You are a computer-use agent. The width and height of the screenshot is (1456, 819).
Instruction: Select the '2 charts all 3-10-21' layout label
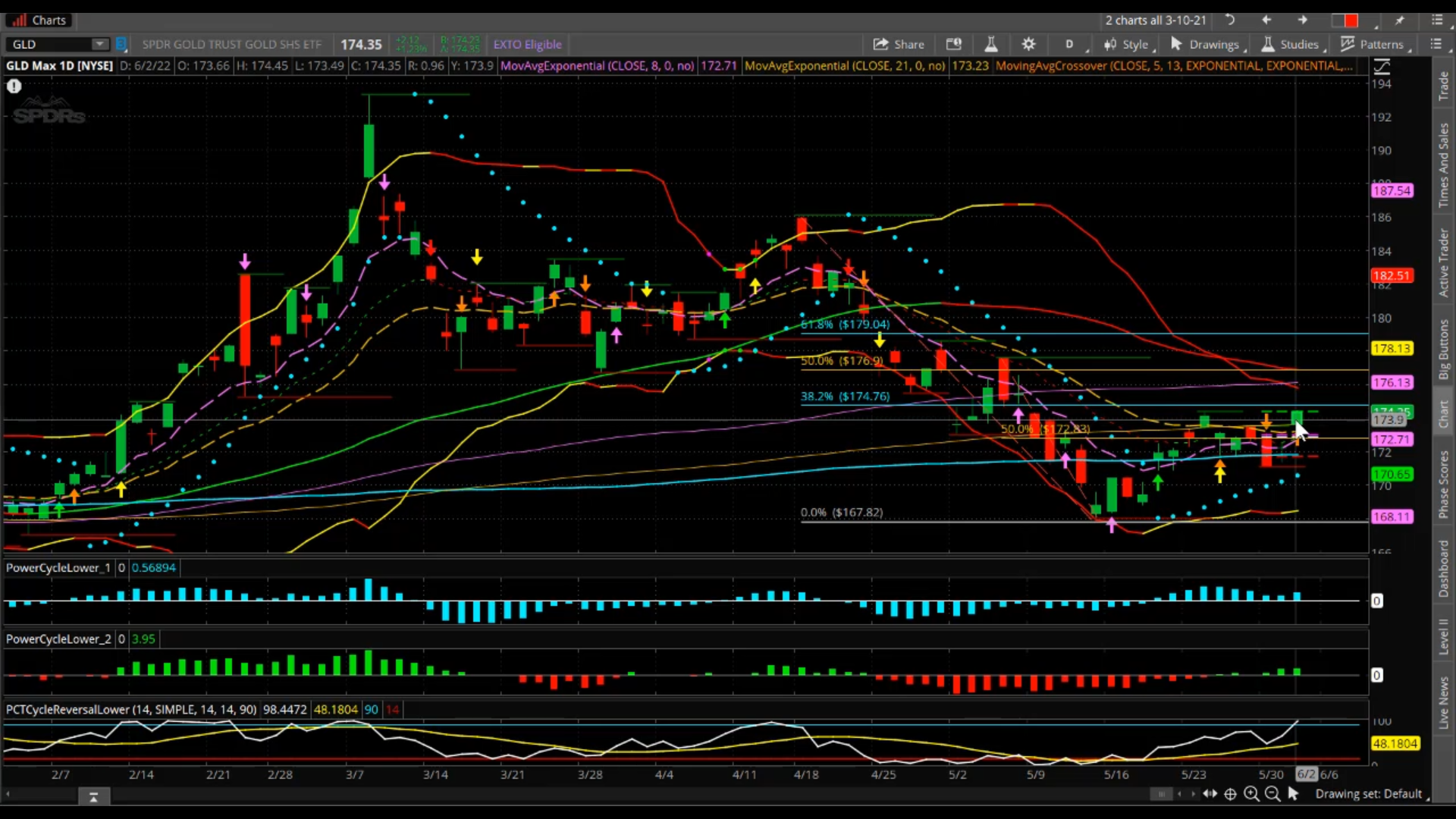[x=1155, y=20]
